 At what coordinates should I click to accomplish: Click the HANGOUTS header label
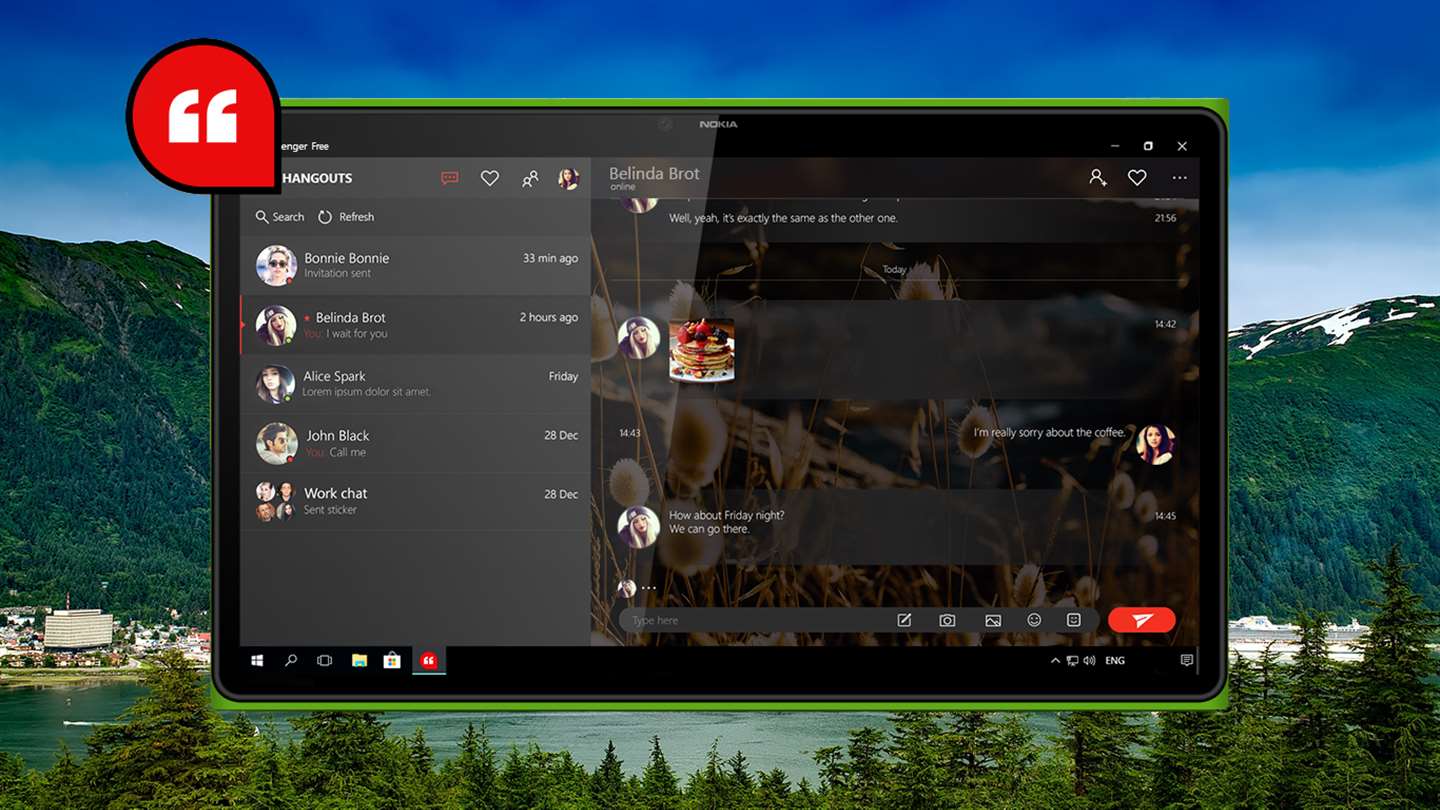click(317, 178)
